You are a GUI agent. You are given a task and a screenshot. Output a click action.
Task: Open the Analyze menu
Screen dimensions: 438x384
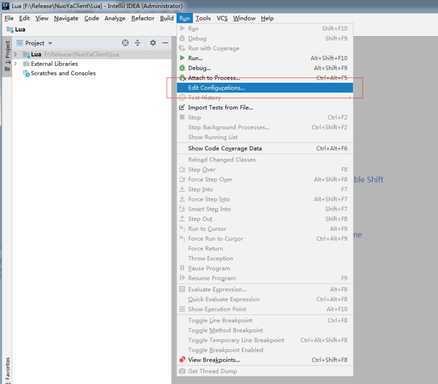(x=115, y=18)
